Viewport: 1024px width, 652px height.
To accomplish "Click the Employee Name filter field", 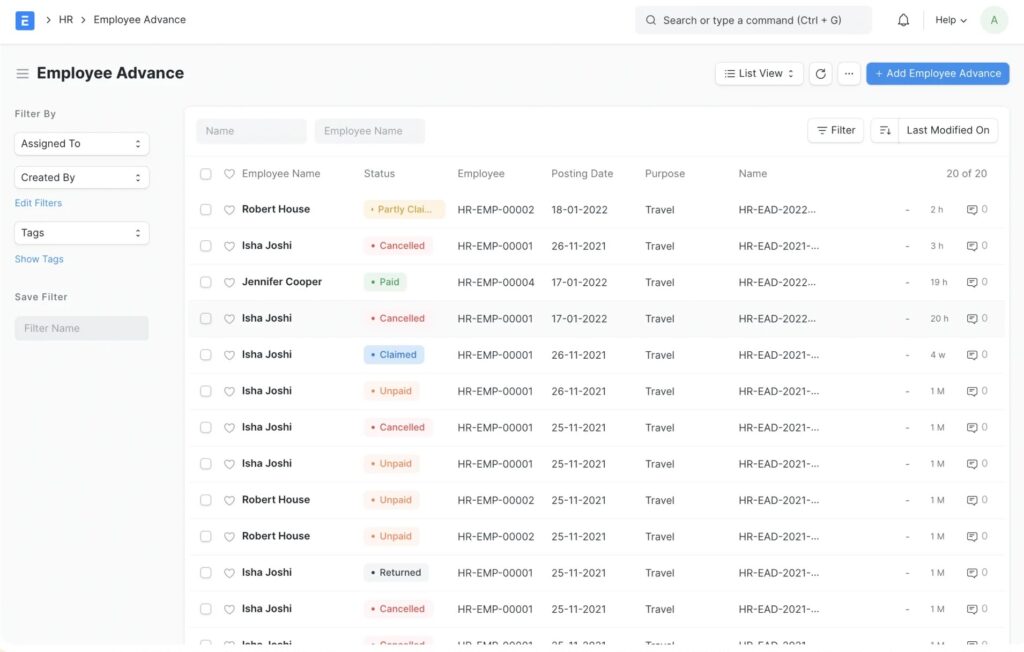I will (369, 131).
